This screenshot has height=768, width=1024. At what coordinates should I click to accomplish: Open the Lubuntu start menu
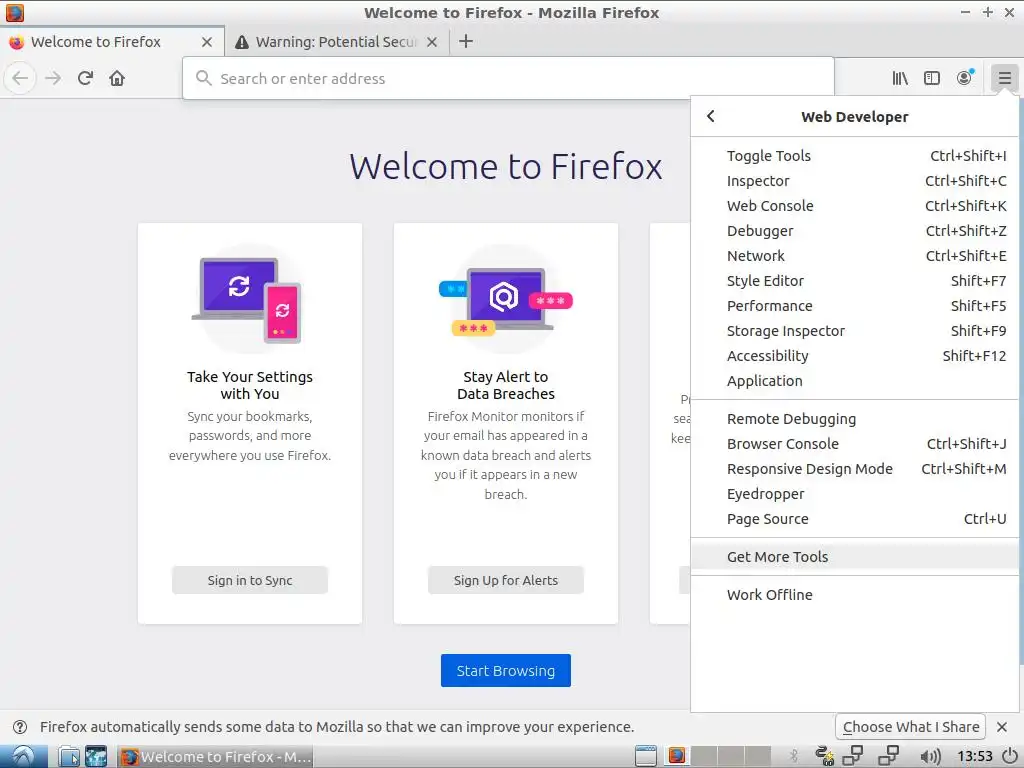point(24,756)
